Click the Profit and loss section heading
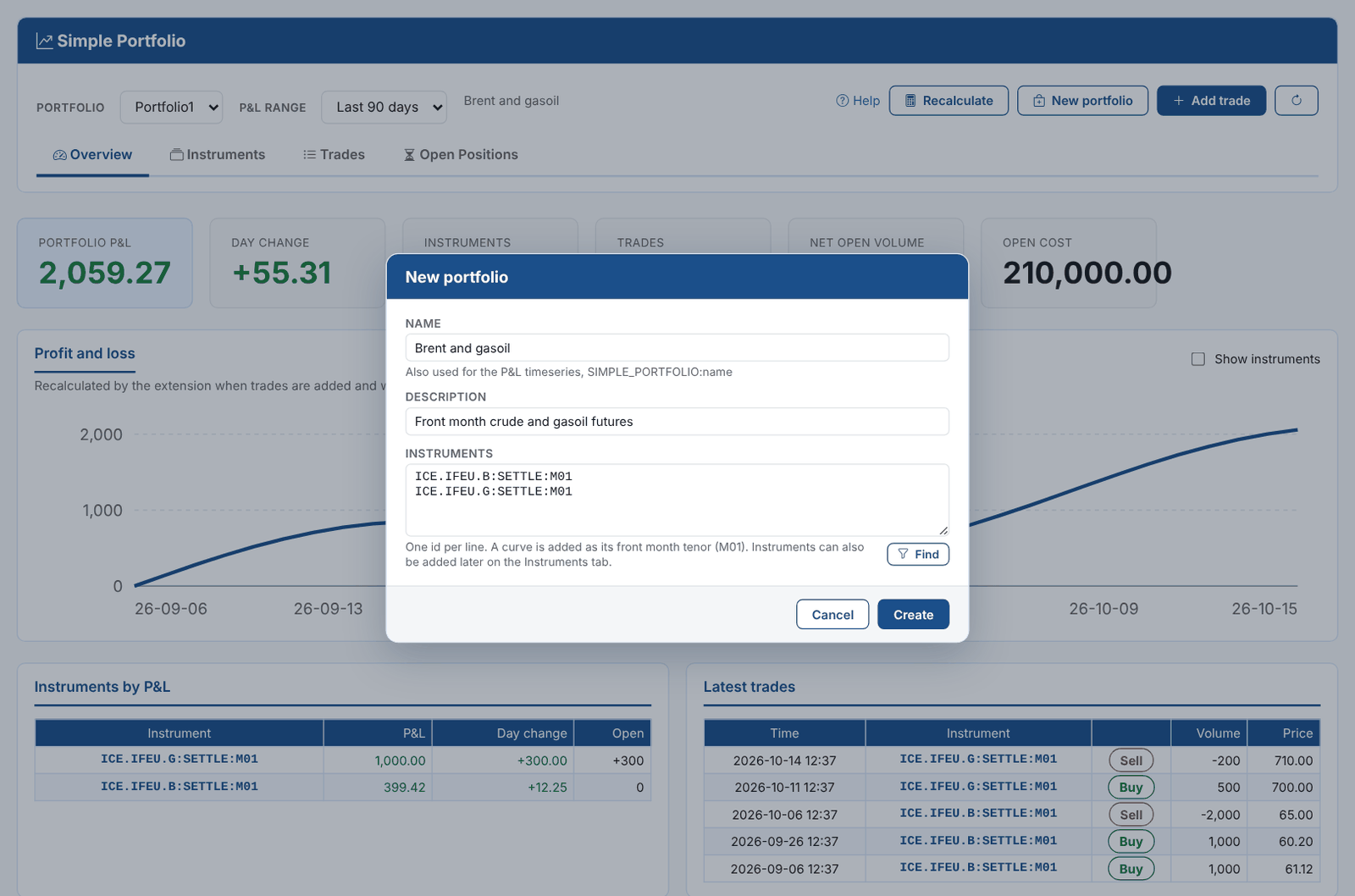Image resolution: width=1355 pixels, height=896 pixels. click(85, 353)
